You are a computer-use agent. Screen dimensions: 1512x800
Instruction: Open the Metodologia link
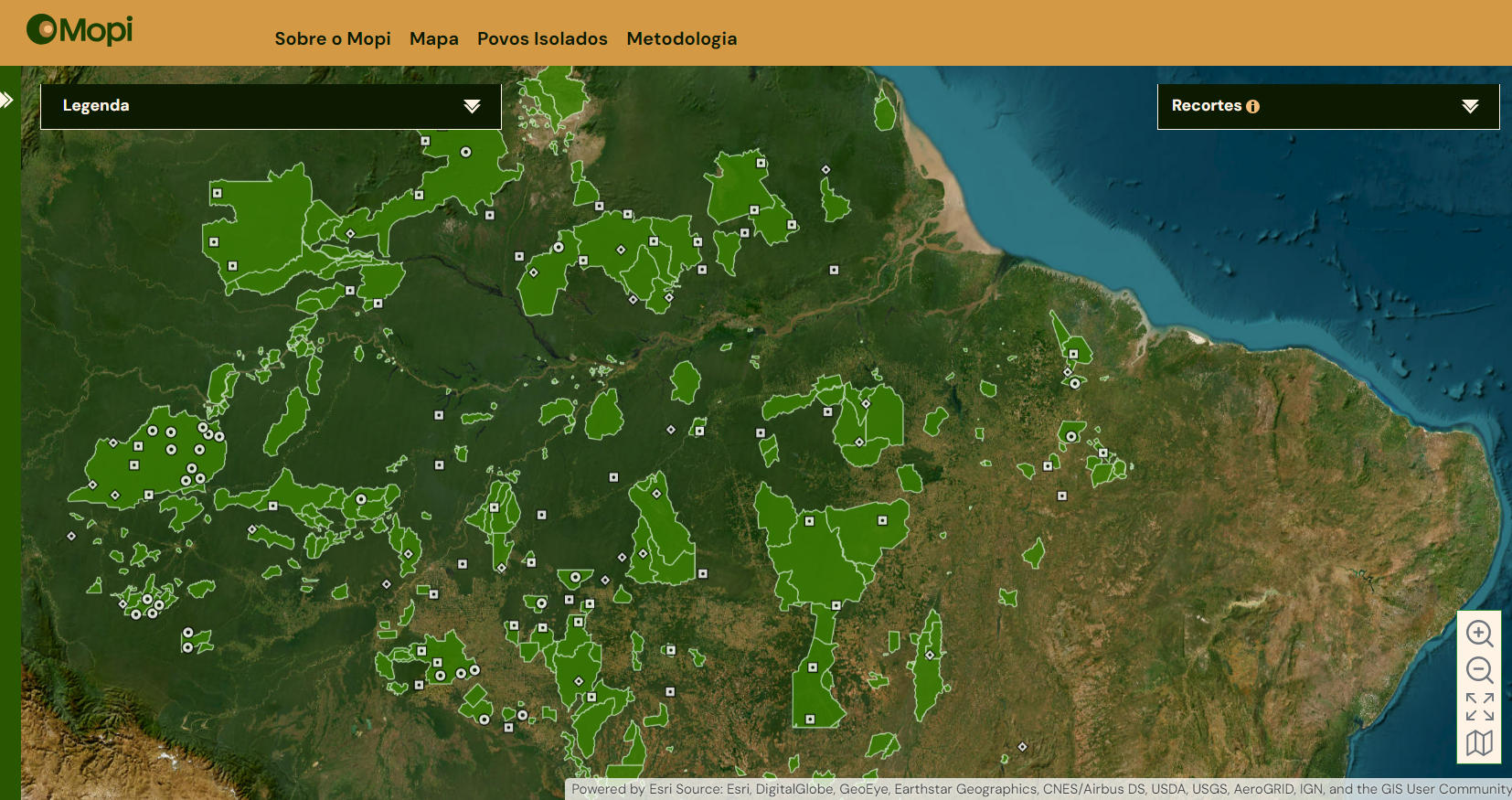pyautogui.click(x=681, y=38)
